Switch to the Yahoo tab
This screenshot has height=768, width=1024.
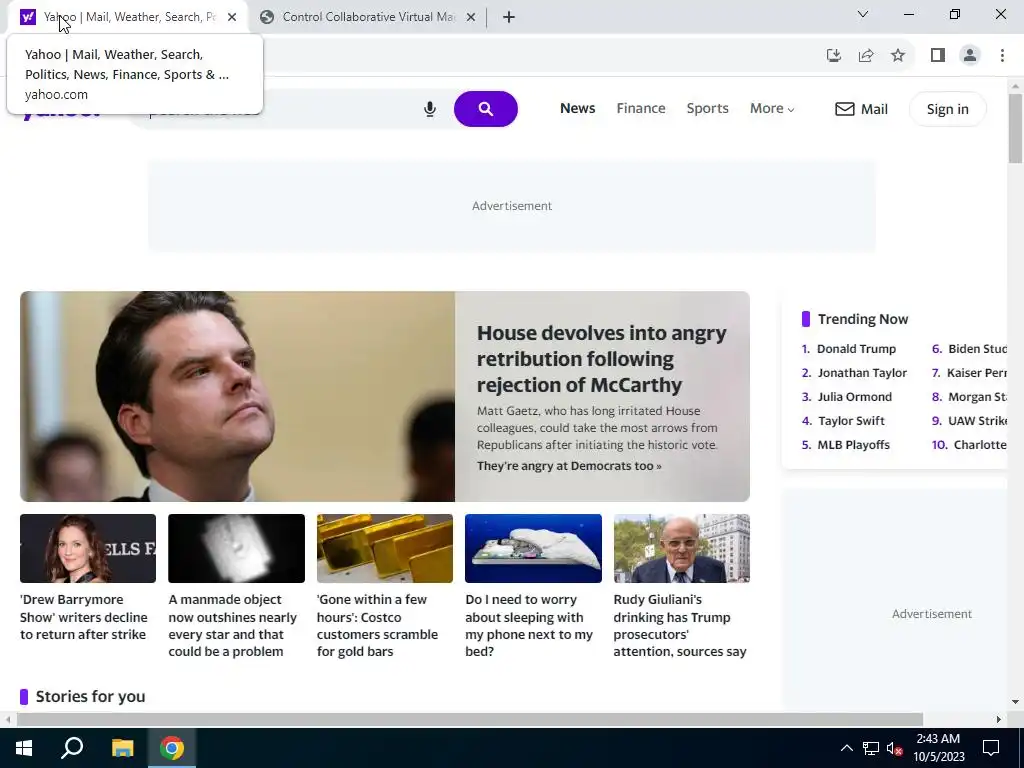coord(127,17)
